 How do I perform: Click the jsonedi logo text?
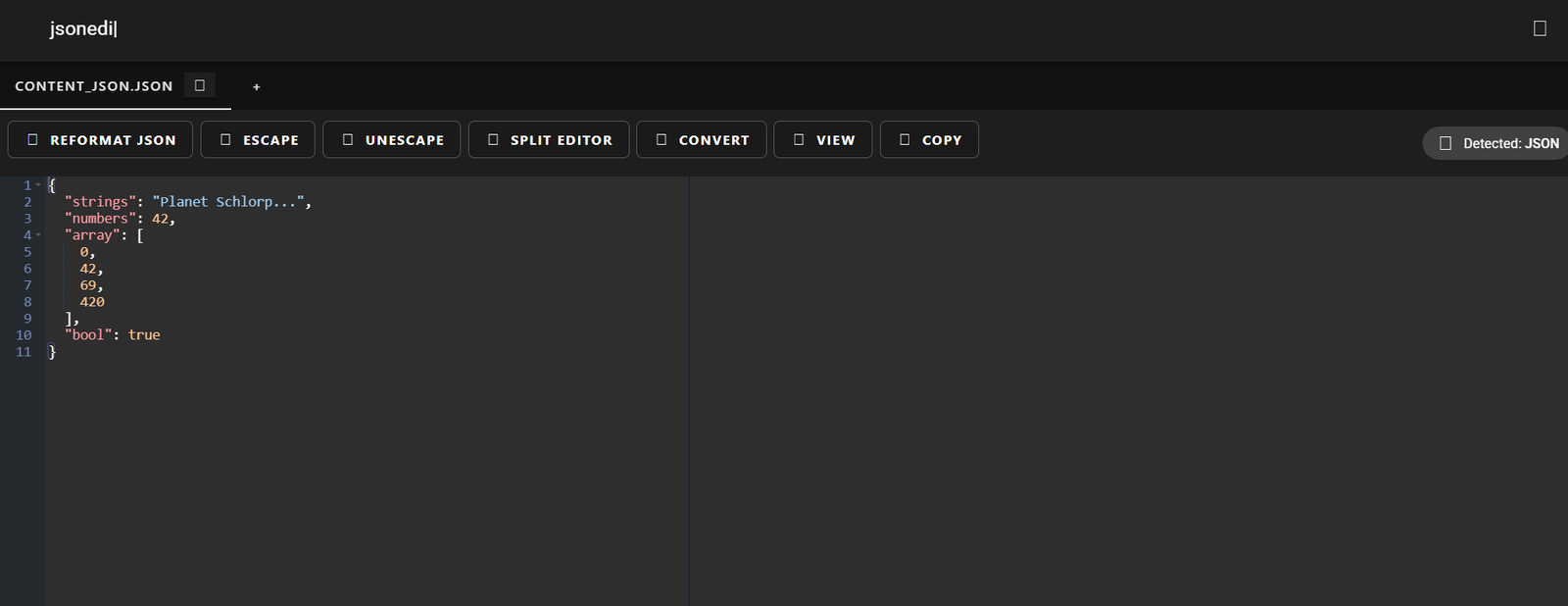pos(83,28)
